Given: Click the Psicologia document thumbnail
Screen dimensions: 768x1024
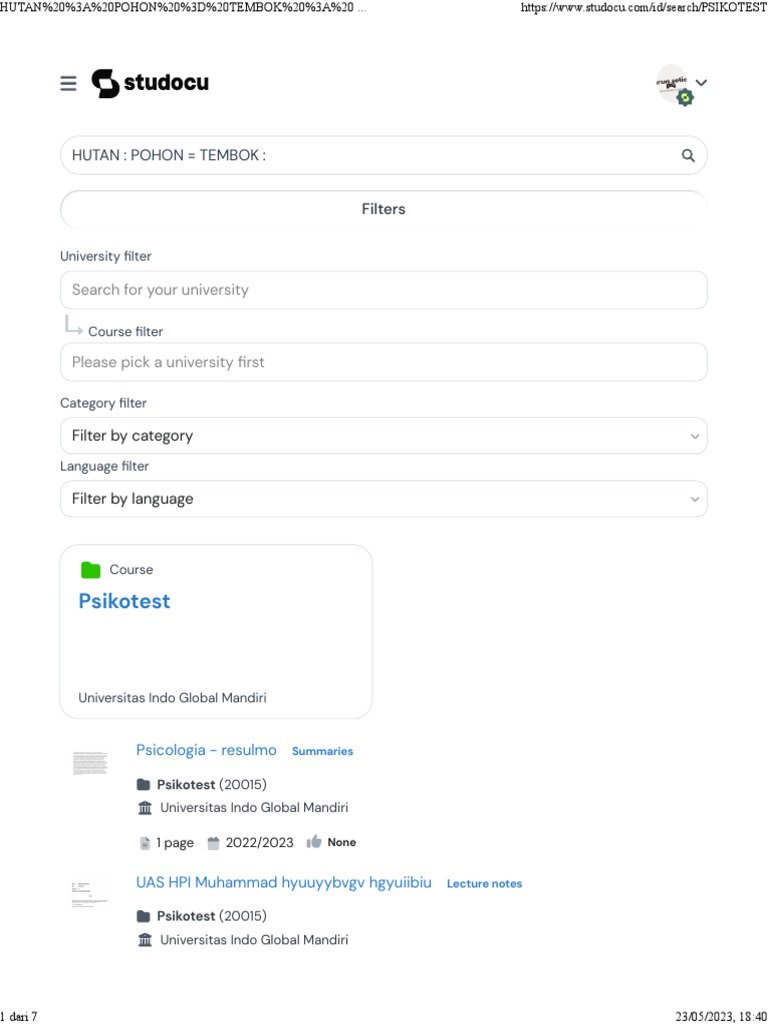Looking at the screenshot, I should pos(90,763).
